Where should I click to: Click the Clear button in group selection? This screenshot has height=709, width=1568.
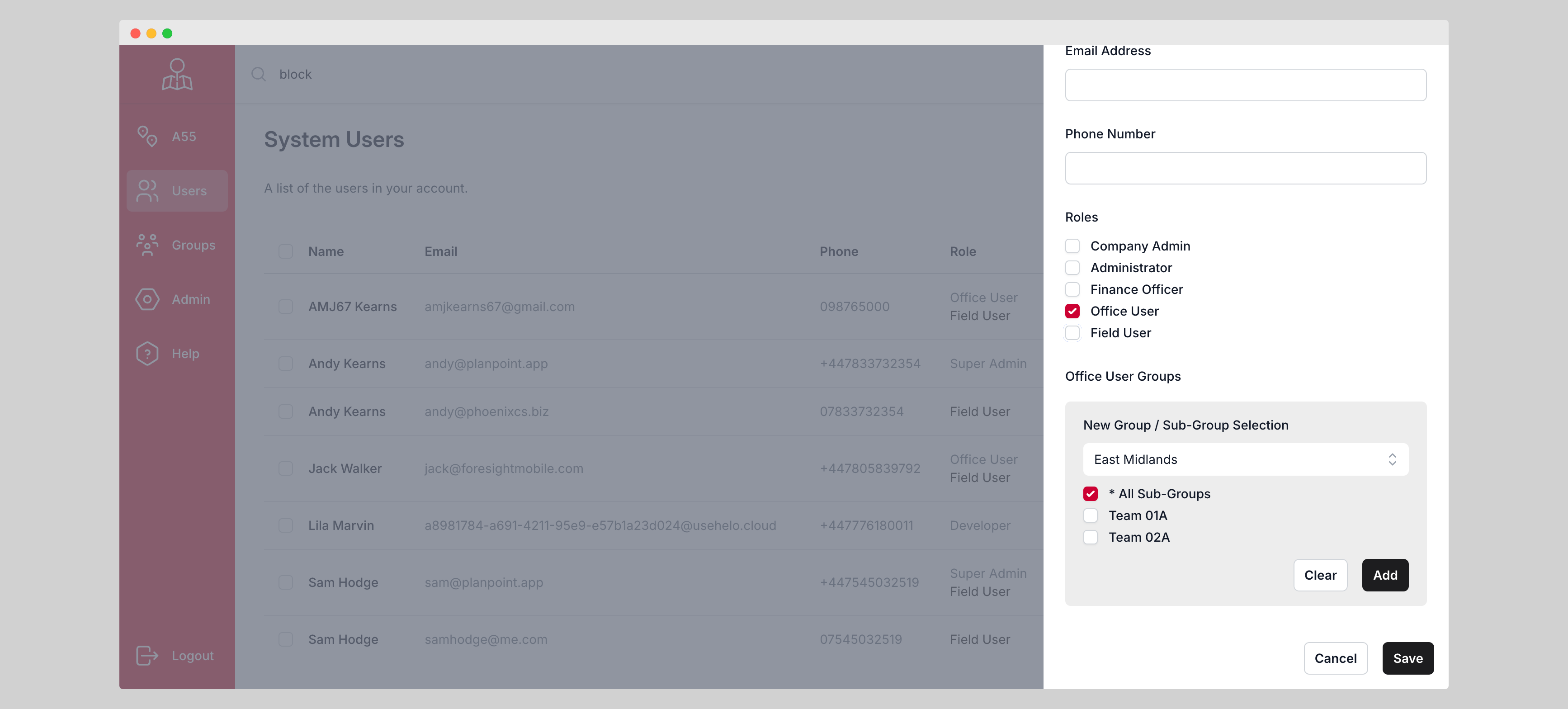(1320, 575)
